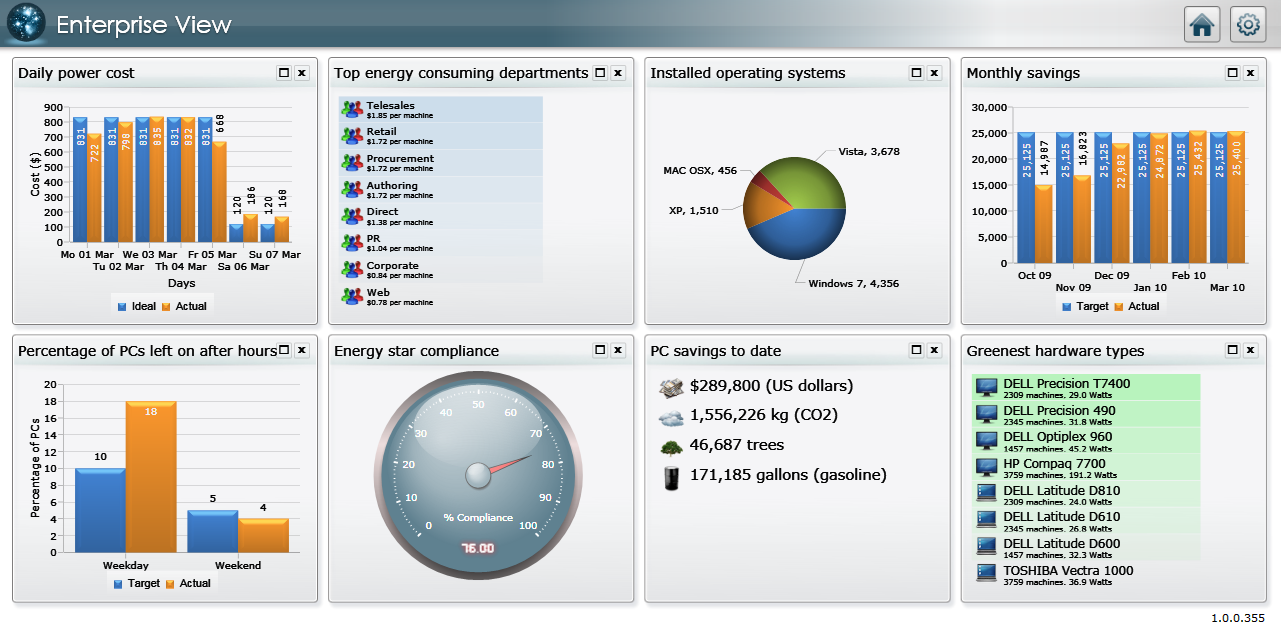Expand the Energy star compliance panel
The image size is (1281, 624).
600,350
